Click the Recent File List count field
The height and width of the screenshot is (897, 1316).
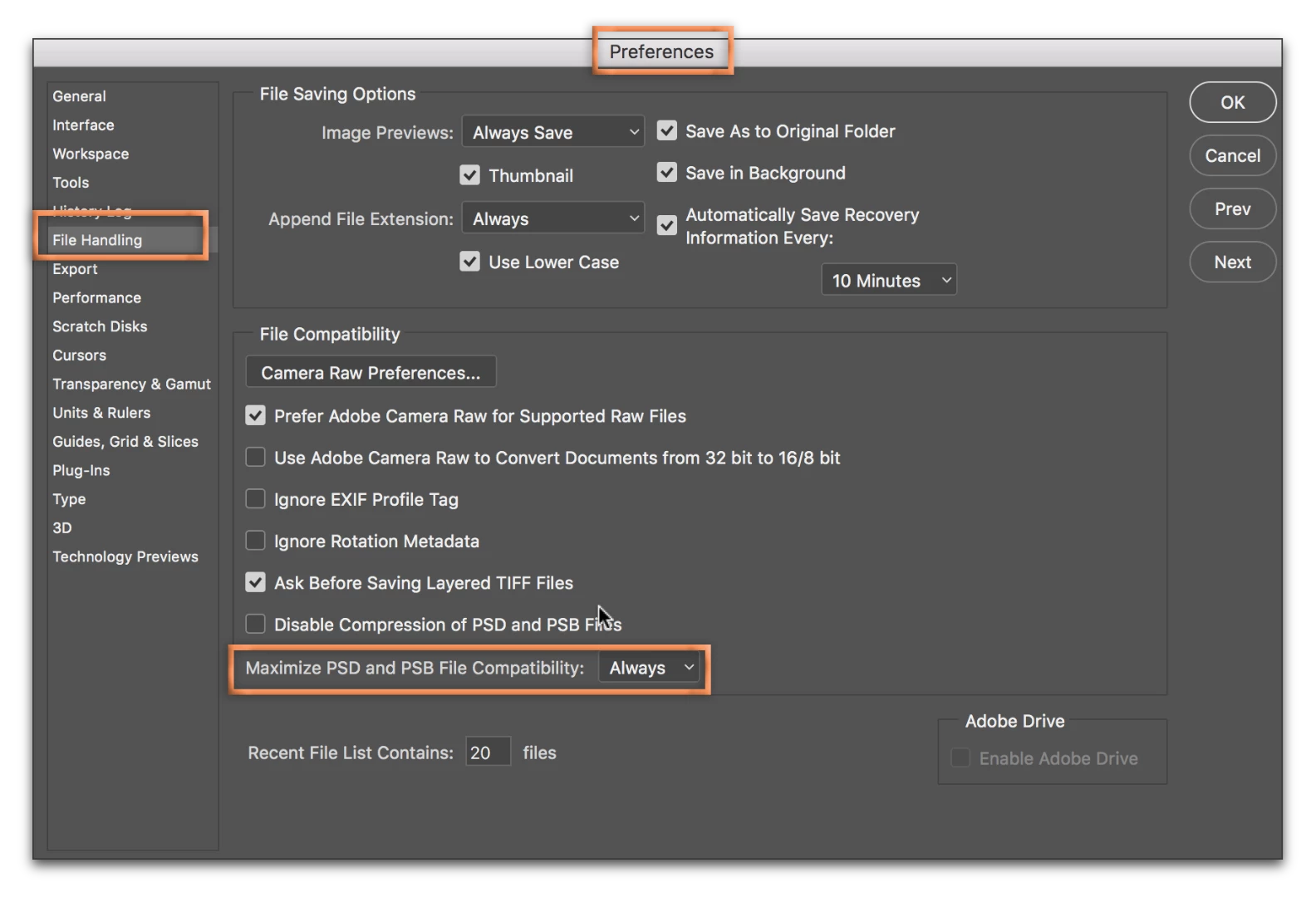(x=488, y=752)
